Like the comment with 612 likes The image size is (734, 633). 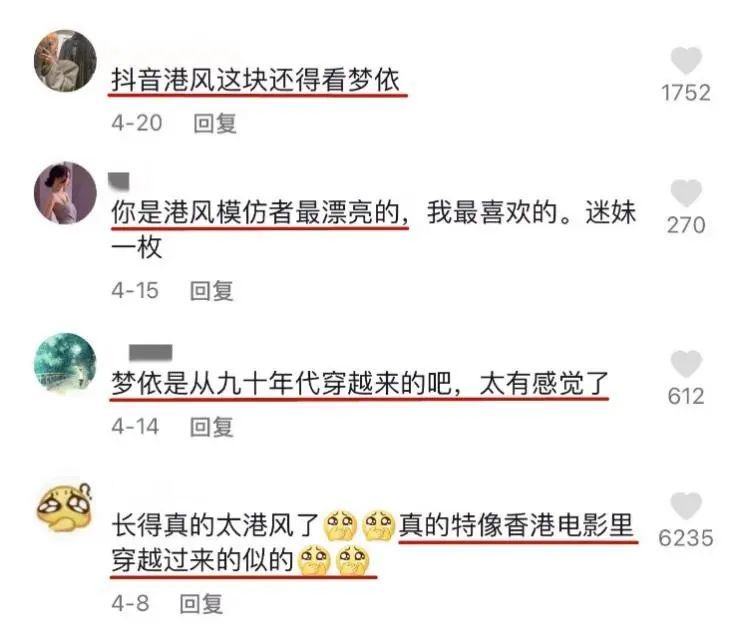(x=686, y=364)
